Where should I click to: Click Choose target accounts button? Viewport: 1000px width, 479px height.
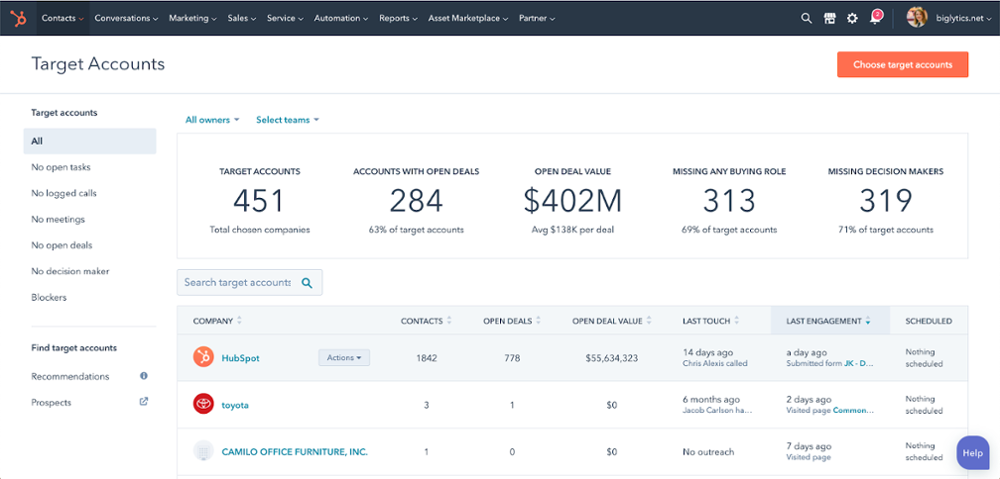click(902, 64)
